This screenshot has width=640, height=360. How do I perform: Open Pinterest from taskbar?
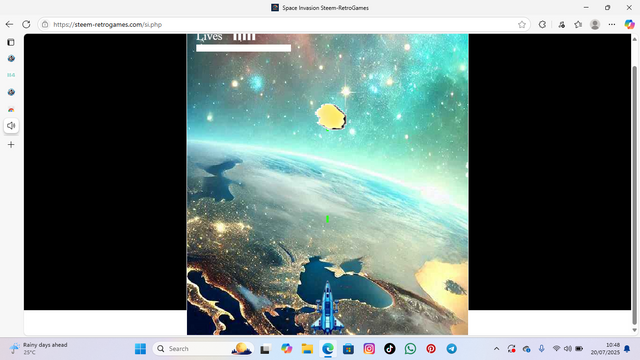pyautogui.click(x=431, y=349)
